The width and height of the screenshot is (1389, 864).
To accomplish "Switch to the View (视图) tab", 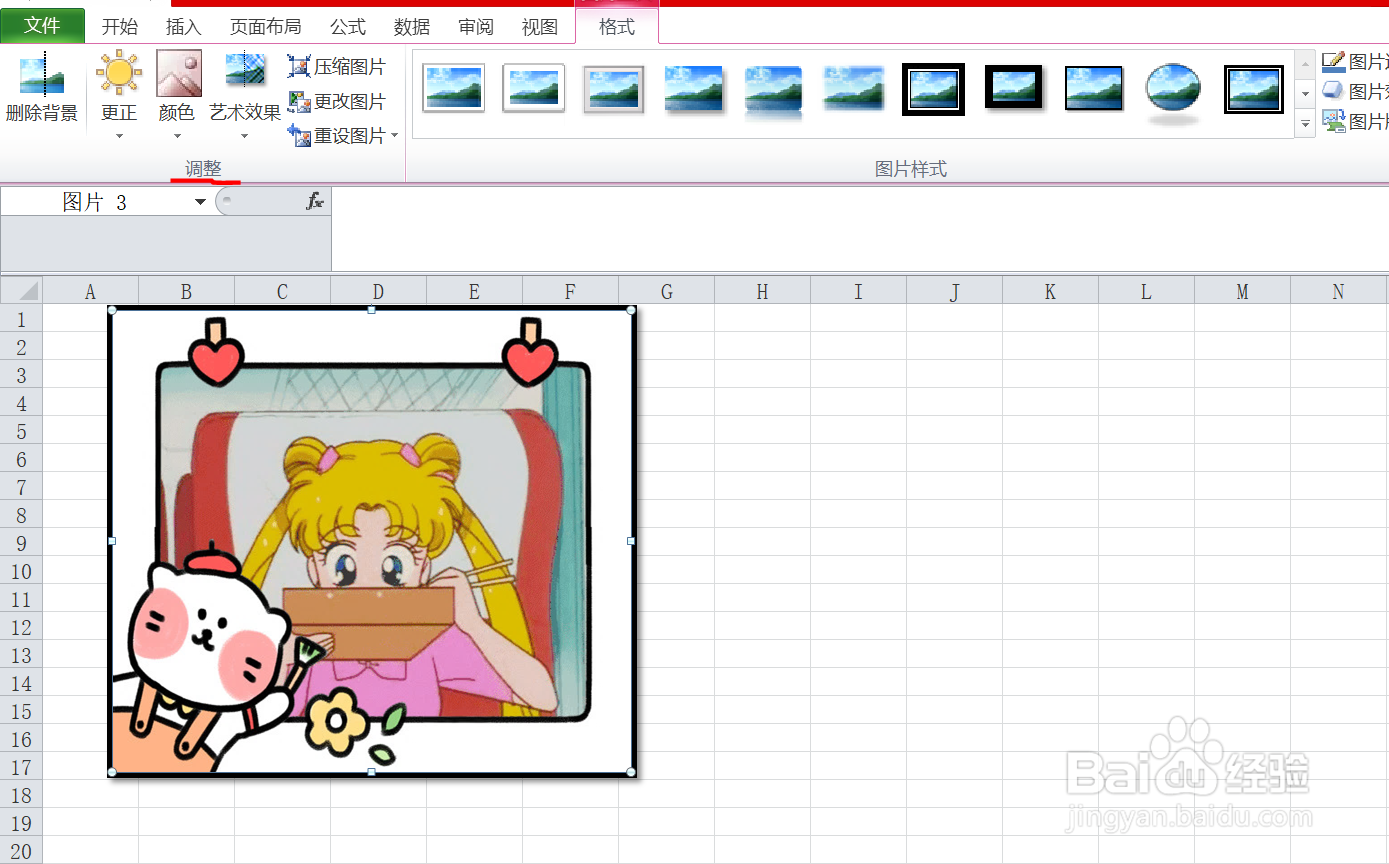I will click(540, 27).
